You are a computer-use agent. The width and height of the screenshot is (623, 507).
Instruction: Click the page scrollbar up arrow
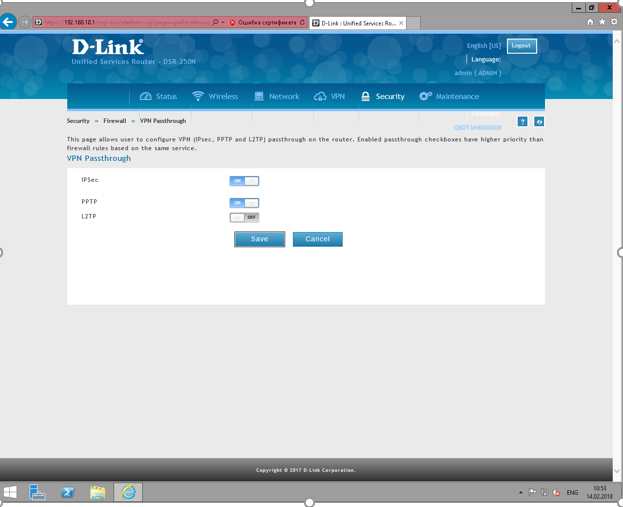click(617, 41)
